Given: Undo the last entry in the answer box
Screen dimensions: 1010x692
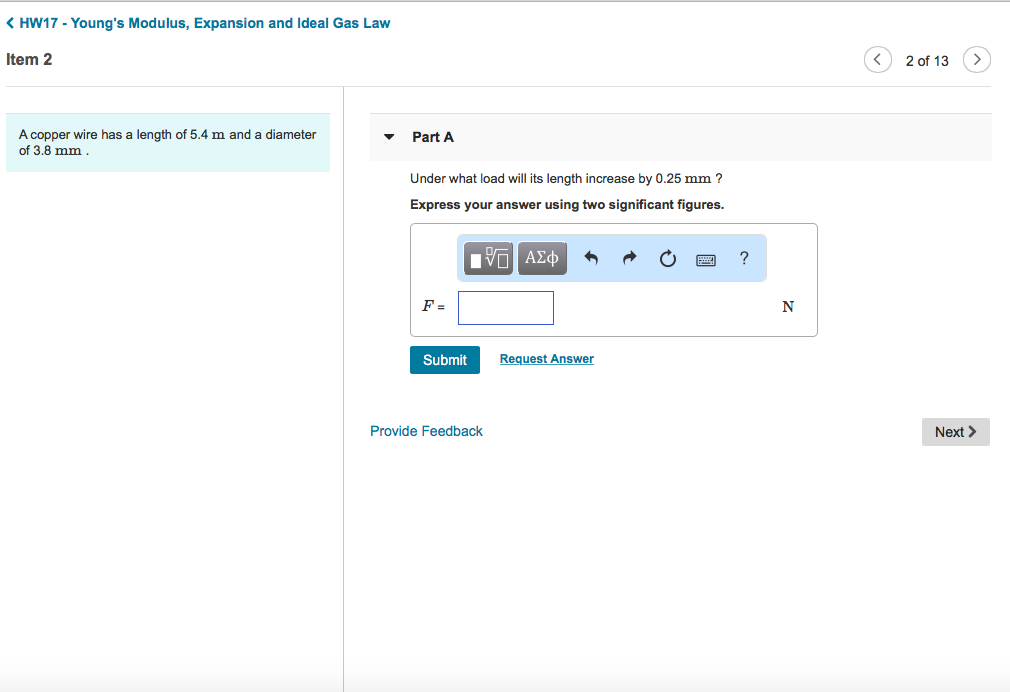Looking at the screenshot, I should click(x=590, y=258).
